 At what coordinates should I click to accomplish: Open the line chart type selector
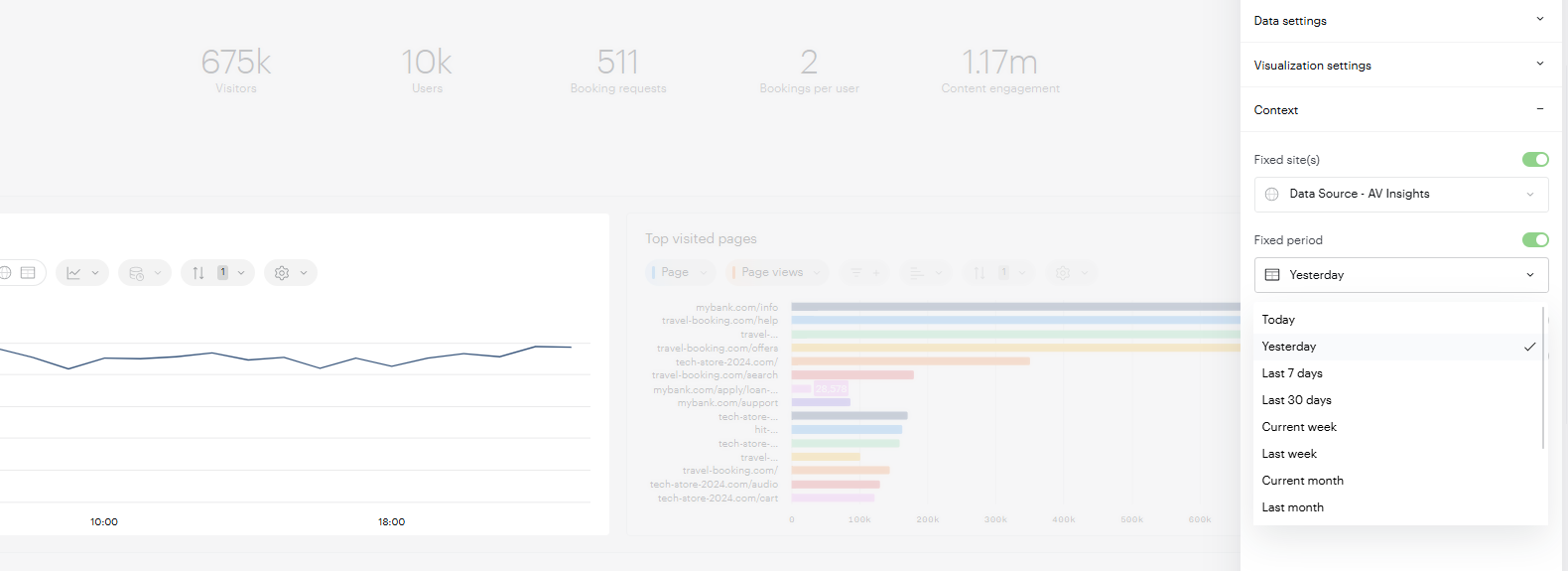coord(82,273)
